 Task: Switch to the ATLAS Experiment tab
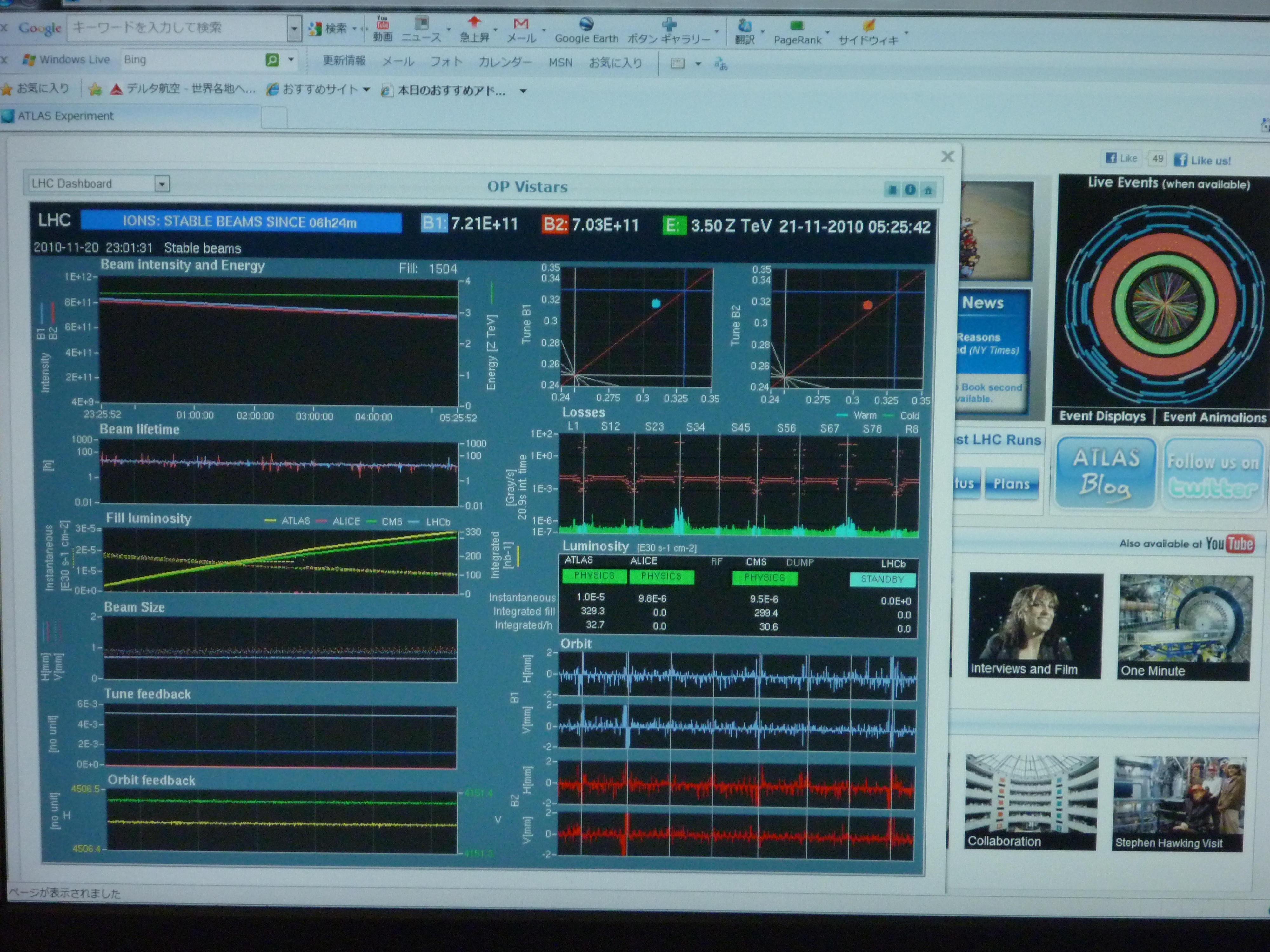[x=131, y=116]
